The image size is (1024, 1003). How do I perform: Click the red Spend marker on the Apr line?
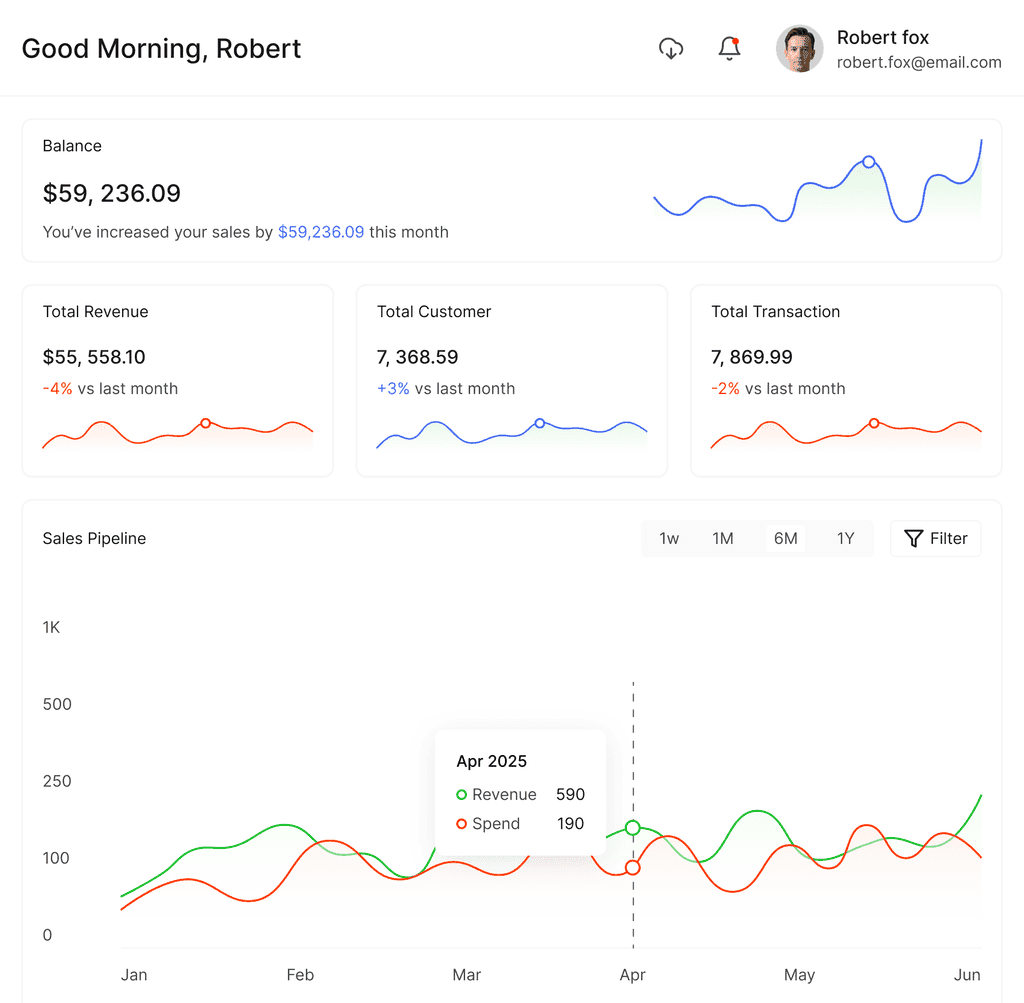pyautogui.click(x=633, y=868)
